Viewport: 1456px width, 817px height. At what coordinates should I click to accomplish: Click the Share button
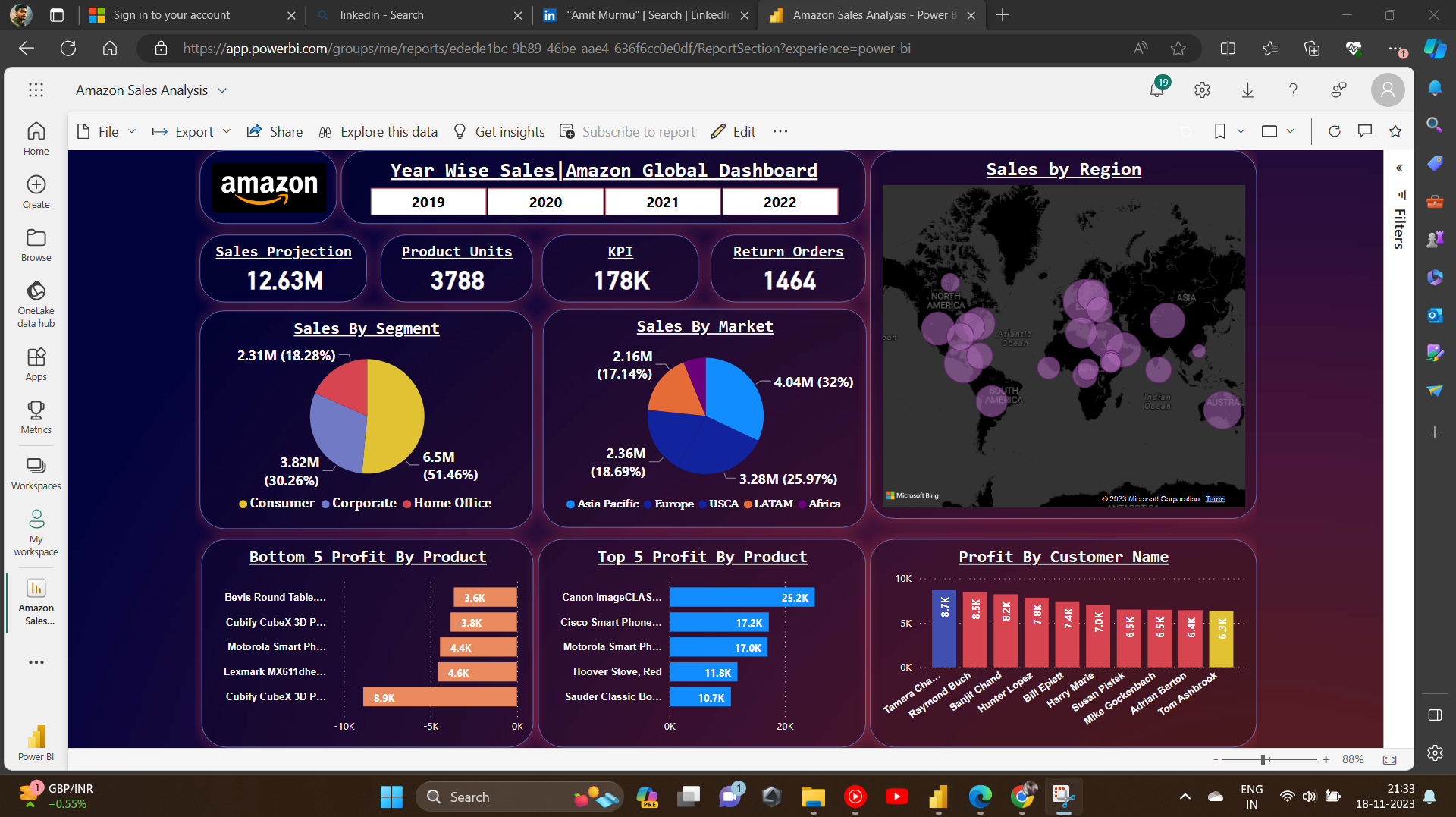tap(275, 131)
